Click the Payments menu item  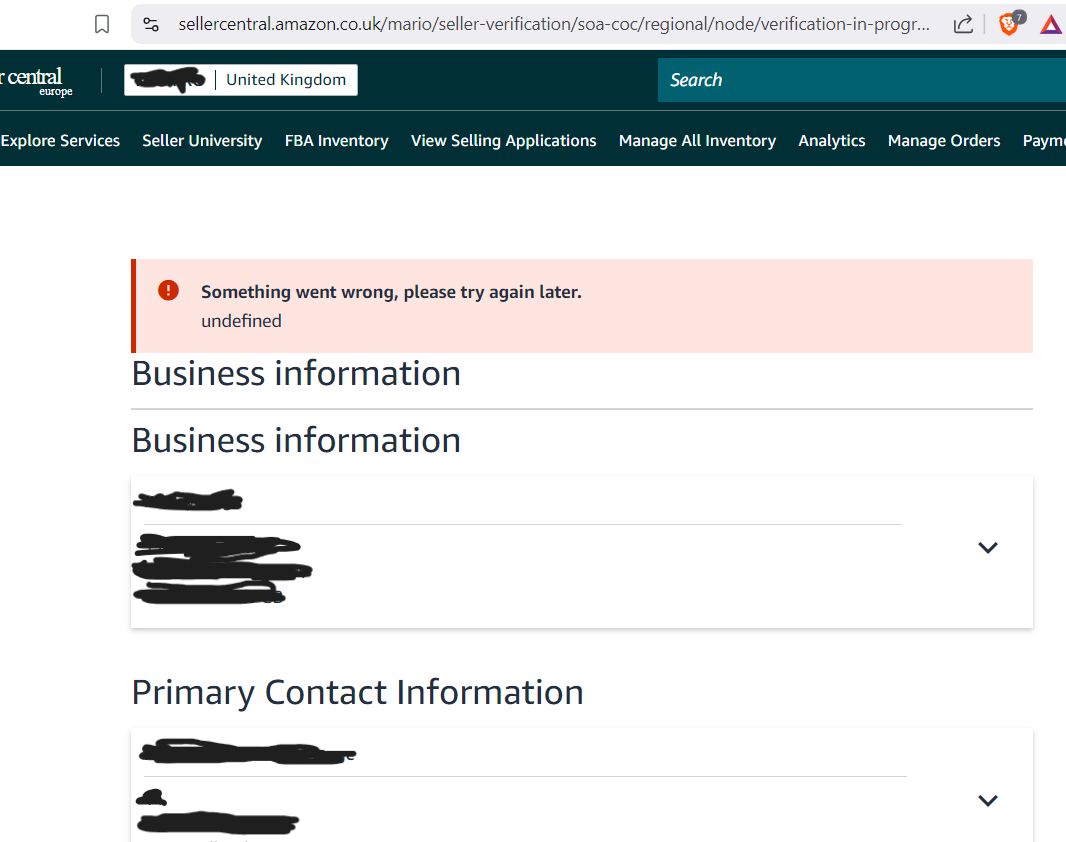pos(1044,141)
